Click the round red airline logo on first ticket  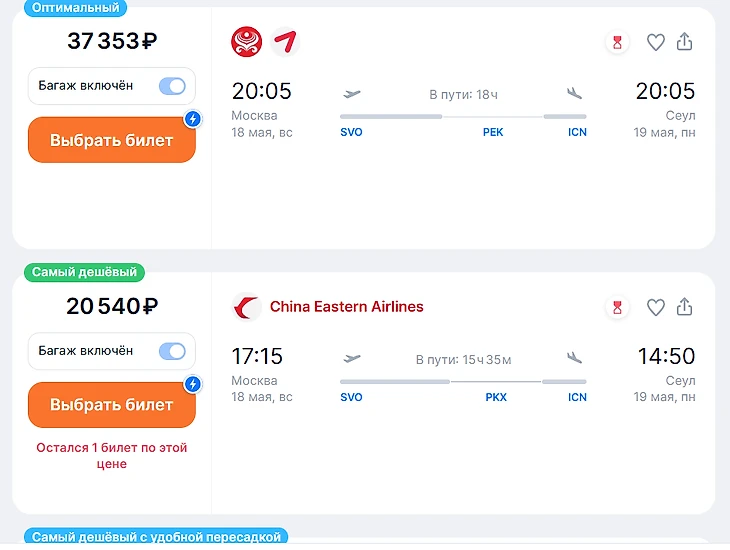247,42
